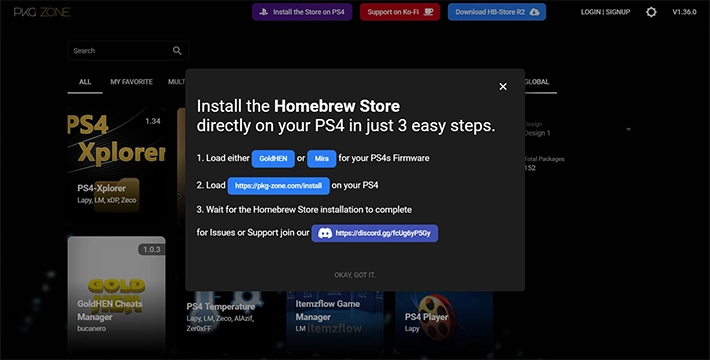Click the Discord logo icon in invite button
This screenshot has width=710, height=360.
click(x=325, y=233)
